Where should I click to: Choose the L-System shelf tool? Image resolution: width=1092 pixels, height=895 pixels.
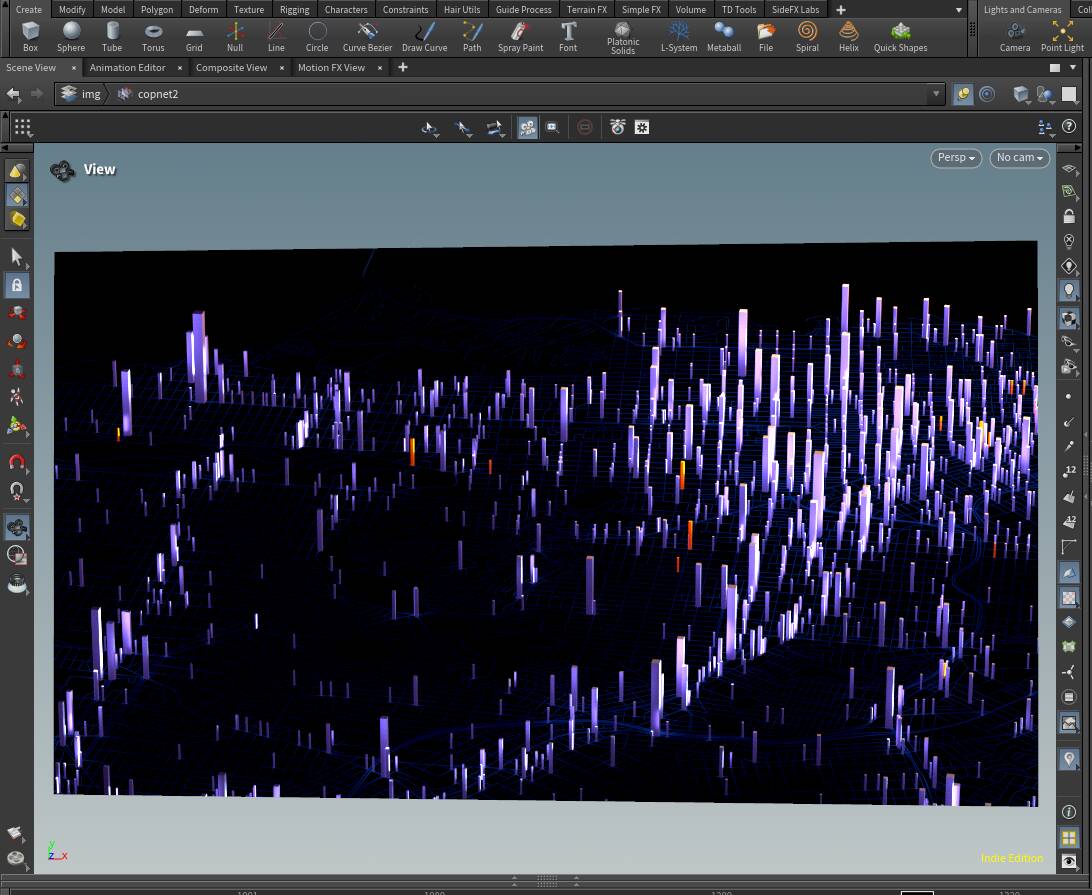coord(679,37)
